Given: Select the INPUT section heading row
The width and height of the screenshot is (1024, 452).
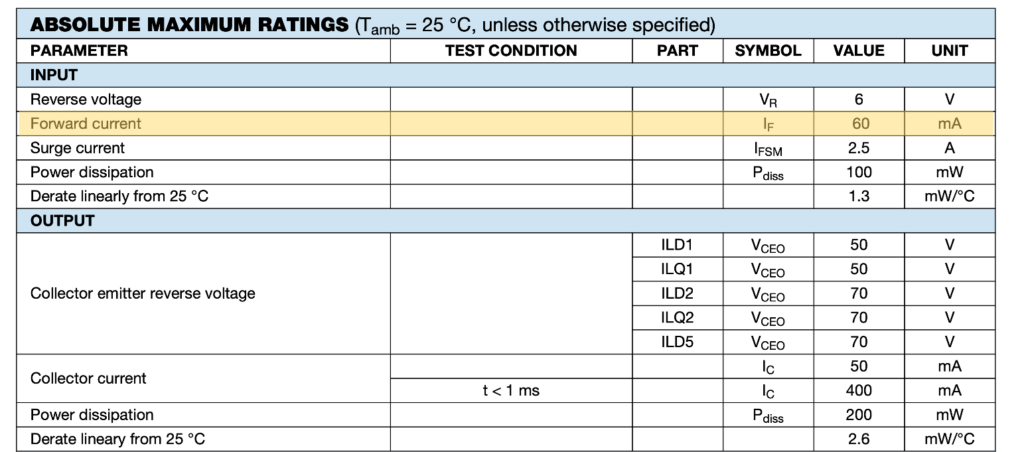Looking at the screenshot, I should 55,75.
